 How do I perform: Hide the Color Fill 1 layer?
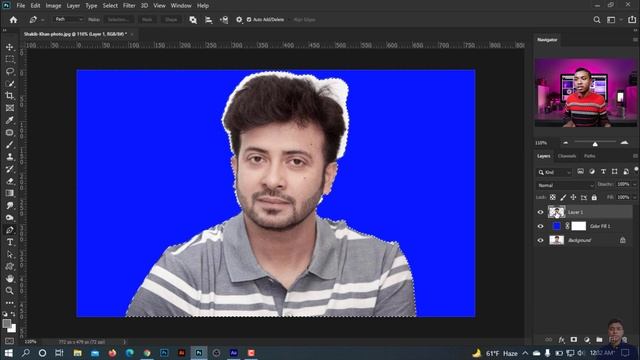540,226
